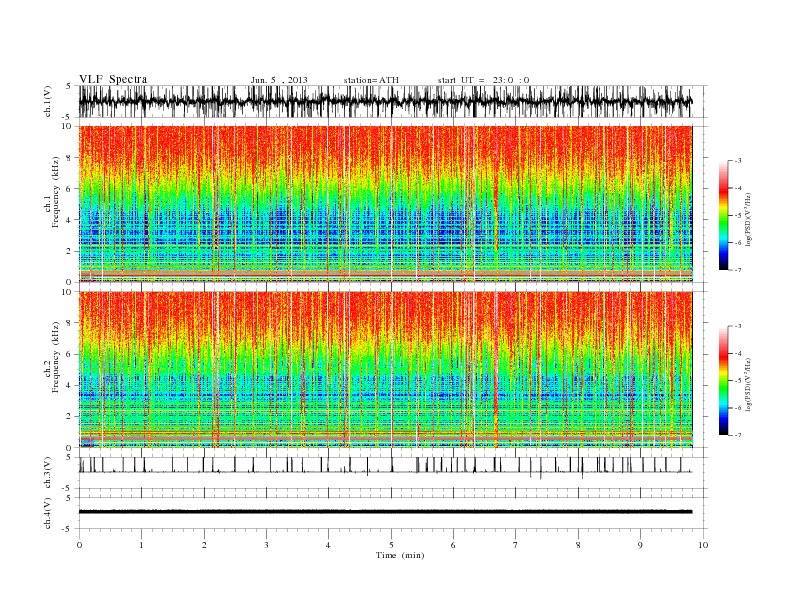Click inside the ch.1 spectrogram panel
Screen dimensions: 792x612
coord(385,204)
